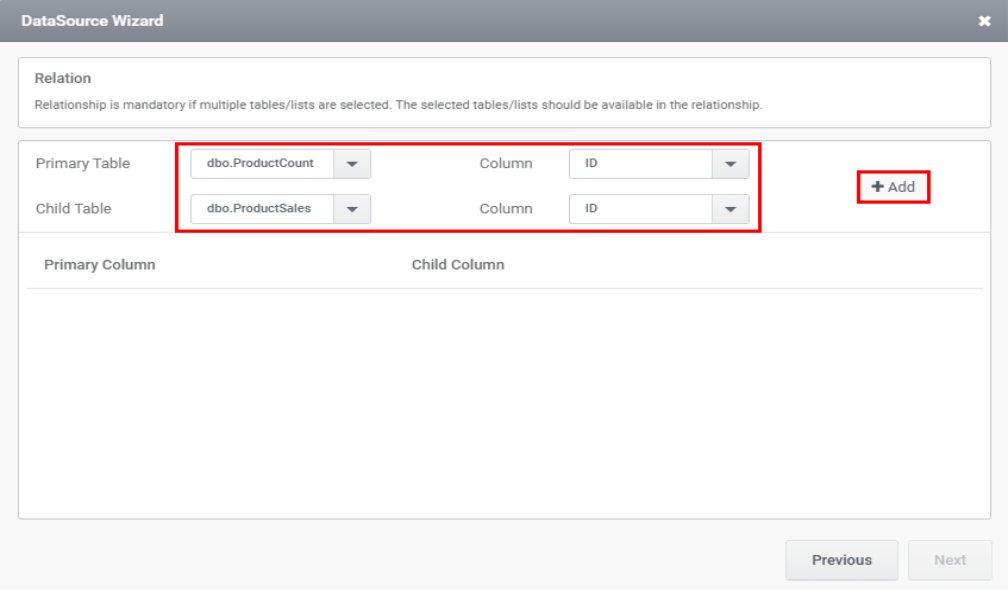The width and height of the screenshot is (1008, 591).
Task: Click the Child Column grid header
Action: (x=458, y=265)
